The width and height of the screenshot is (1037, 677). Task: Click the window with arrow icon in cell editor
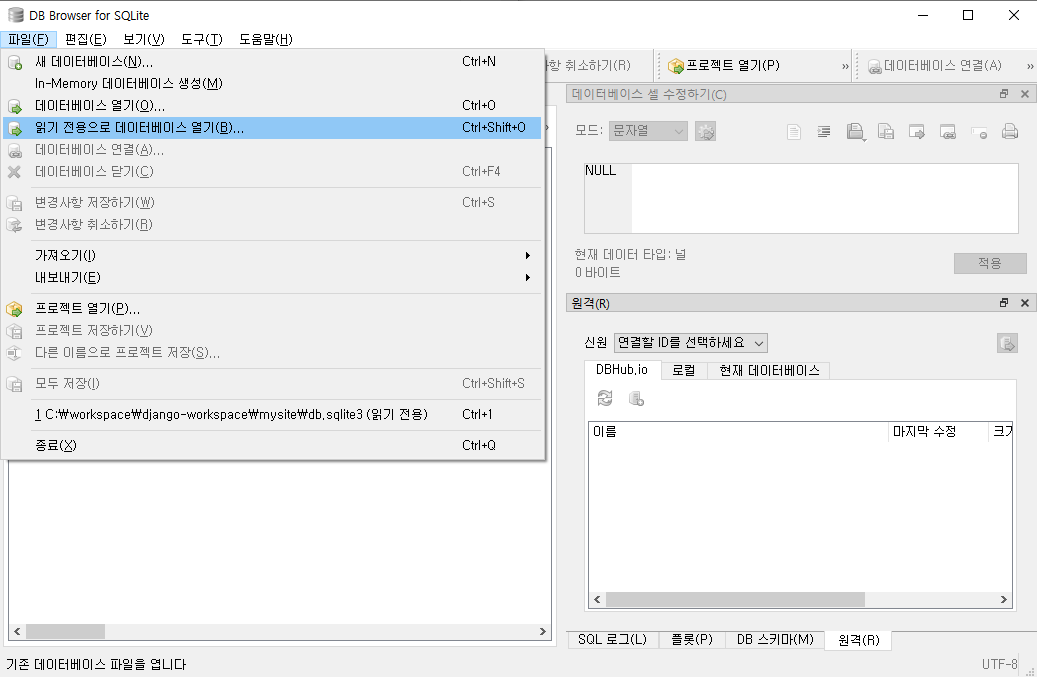pyautogui.click(x=917, y=132)
